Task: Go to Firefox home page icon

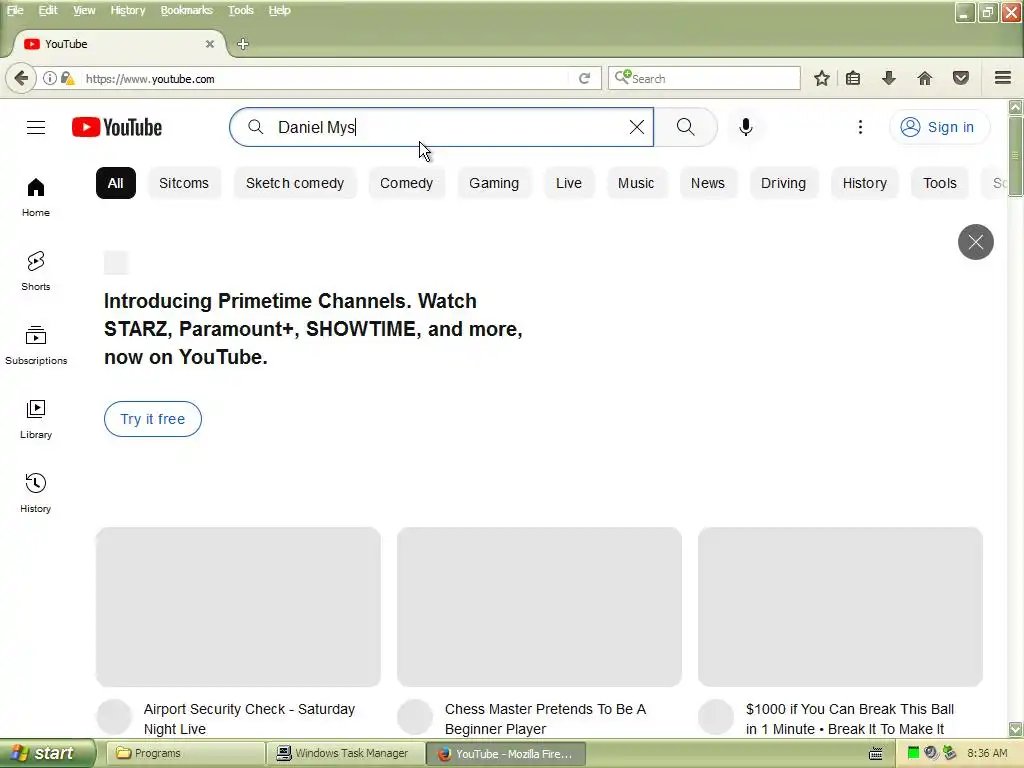Action: pos(925,78)
